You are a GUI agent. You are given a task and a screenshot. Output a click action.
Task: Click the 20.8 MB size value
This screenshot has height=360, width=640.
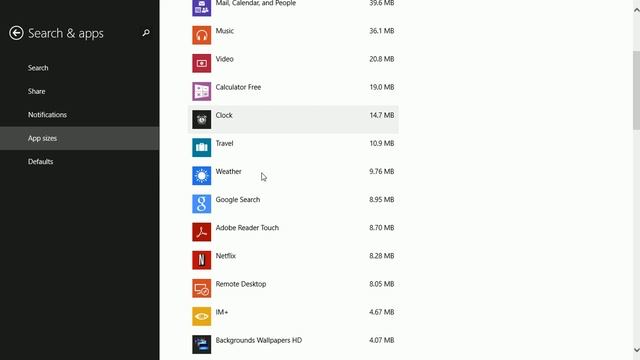(382, 59)
